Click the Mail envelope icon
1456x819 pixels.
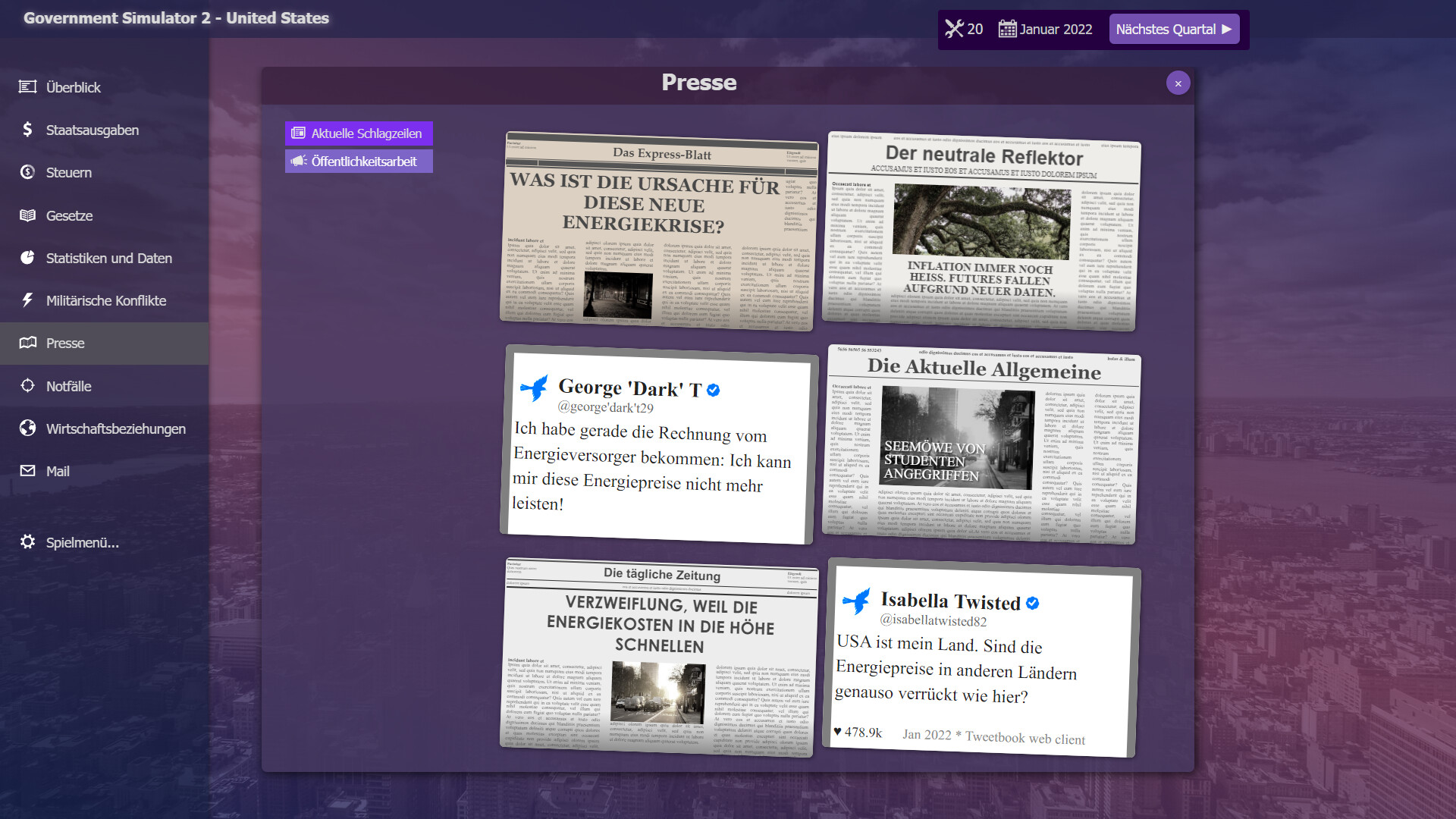pos(27,471)
